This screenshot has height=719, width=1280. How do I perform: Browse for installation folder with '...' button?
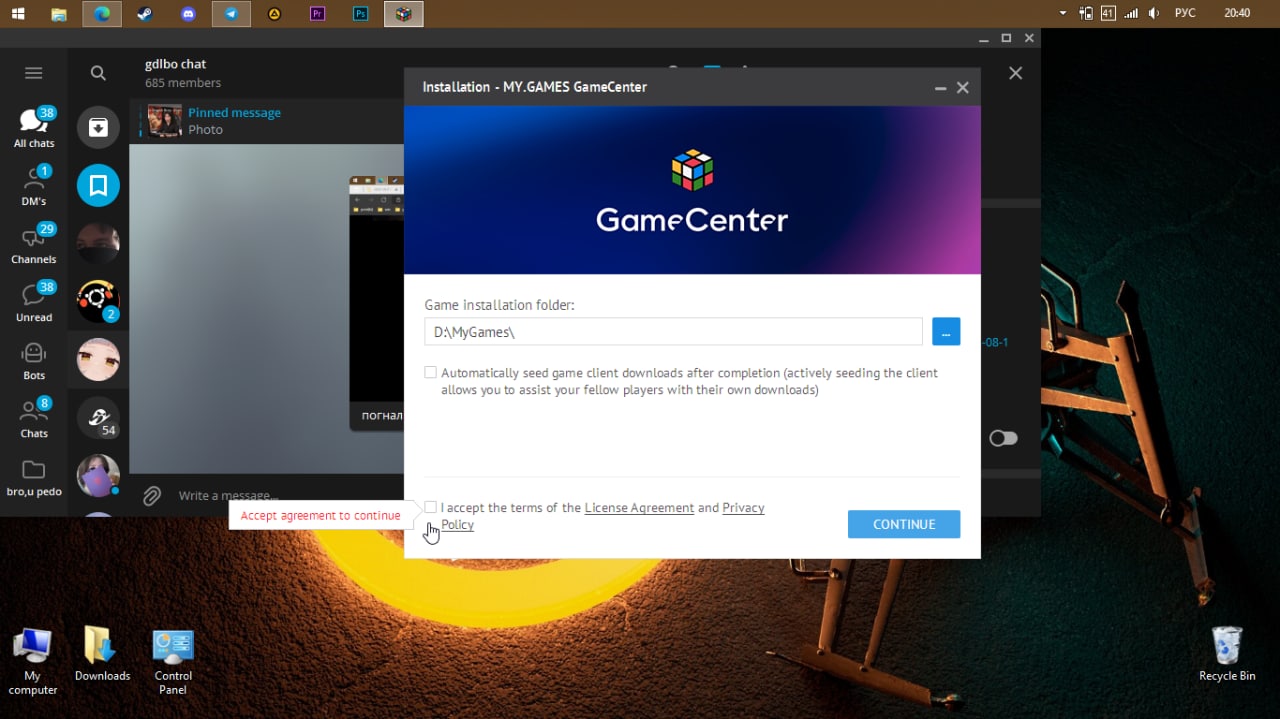point(946,331)
